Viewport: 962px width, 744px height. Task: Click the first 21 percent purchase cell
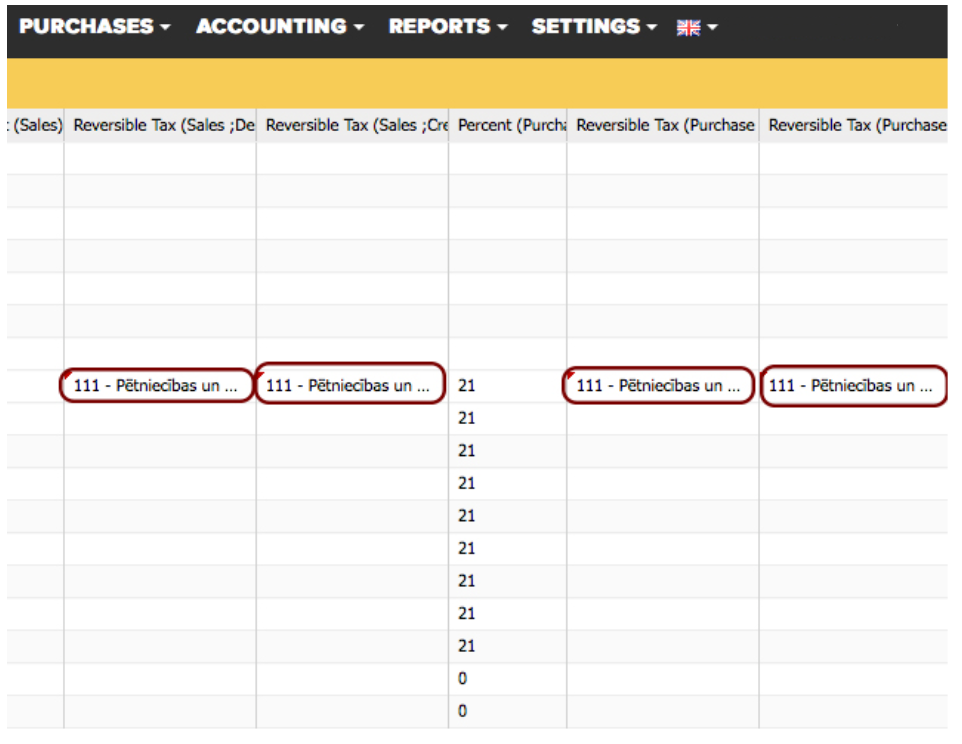(x=467, y=386)
